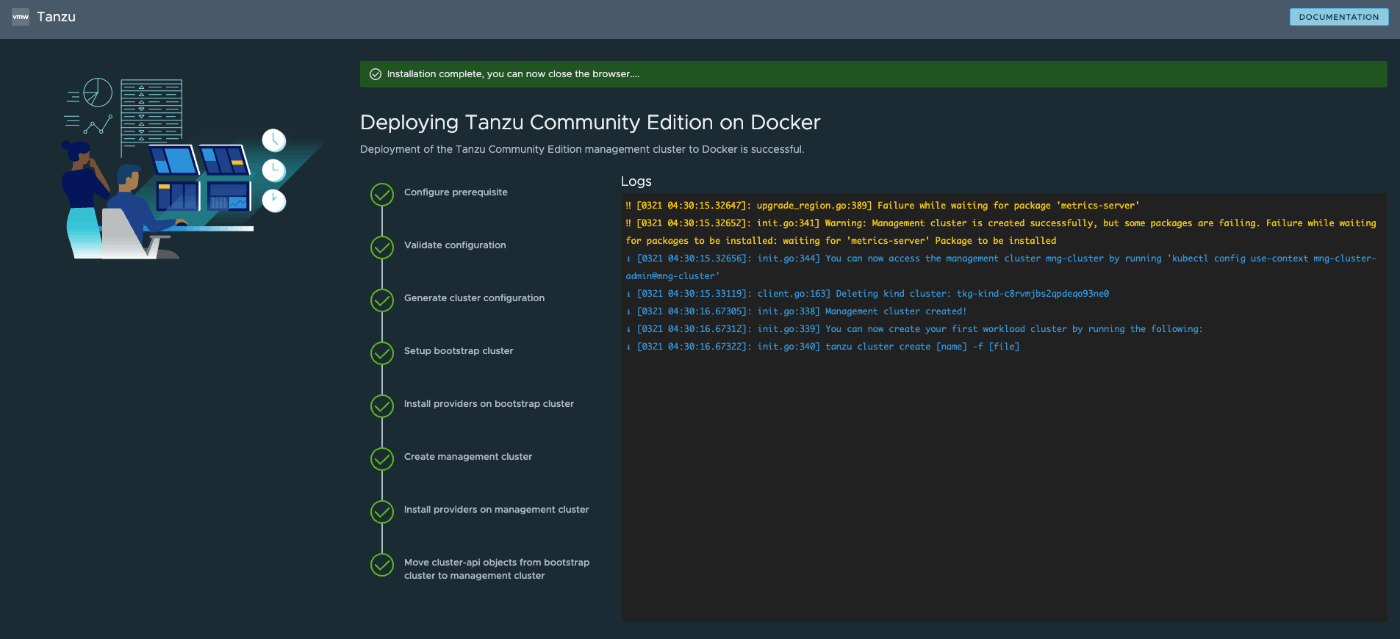Click the upgrade_region.go:389 failure log line
The height and width of the screenshot is (639, 1400).
click(x=882, y=205)
